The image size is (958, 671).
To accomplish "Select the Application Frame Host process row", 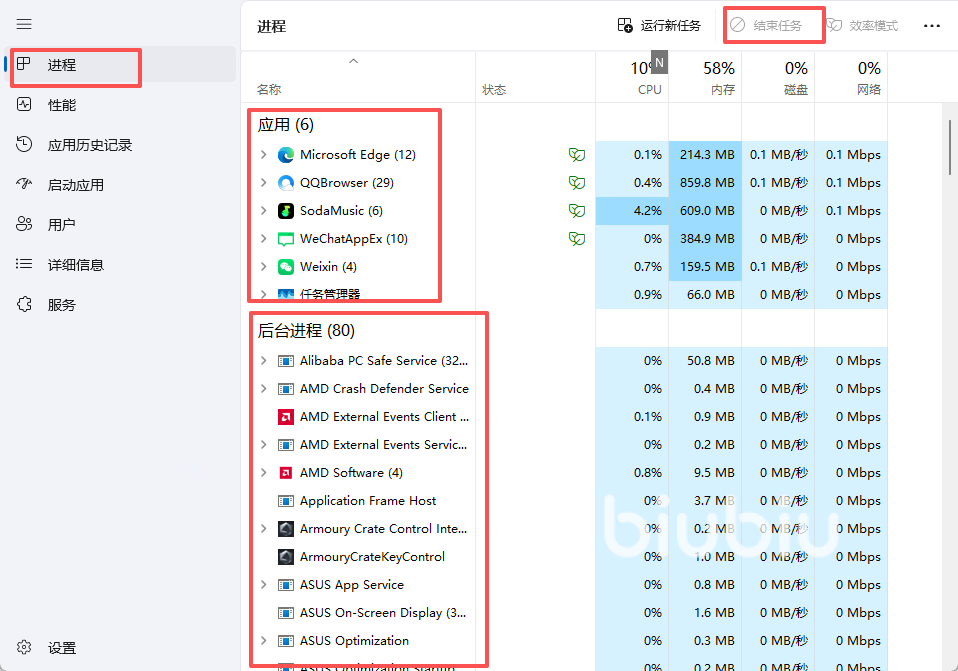I will [368, 501].
